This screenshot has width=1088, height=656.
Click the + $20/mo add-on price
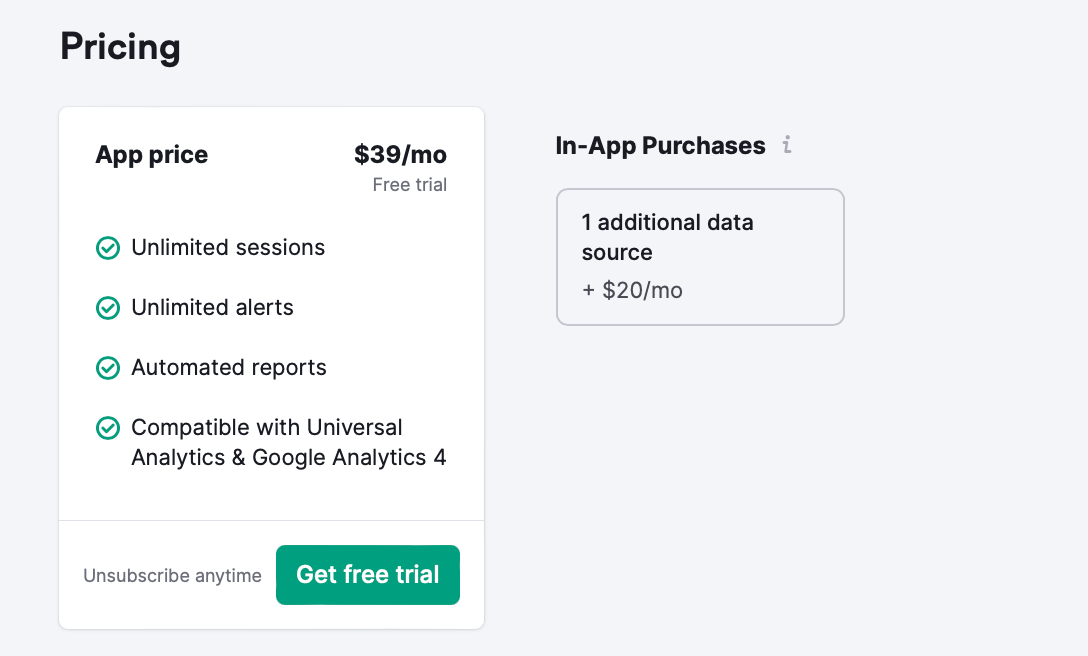click(632, 290)
